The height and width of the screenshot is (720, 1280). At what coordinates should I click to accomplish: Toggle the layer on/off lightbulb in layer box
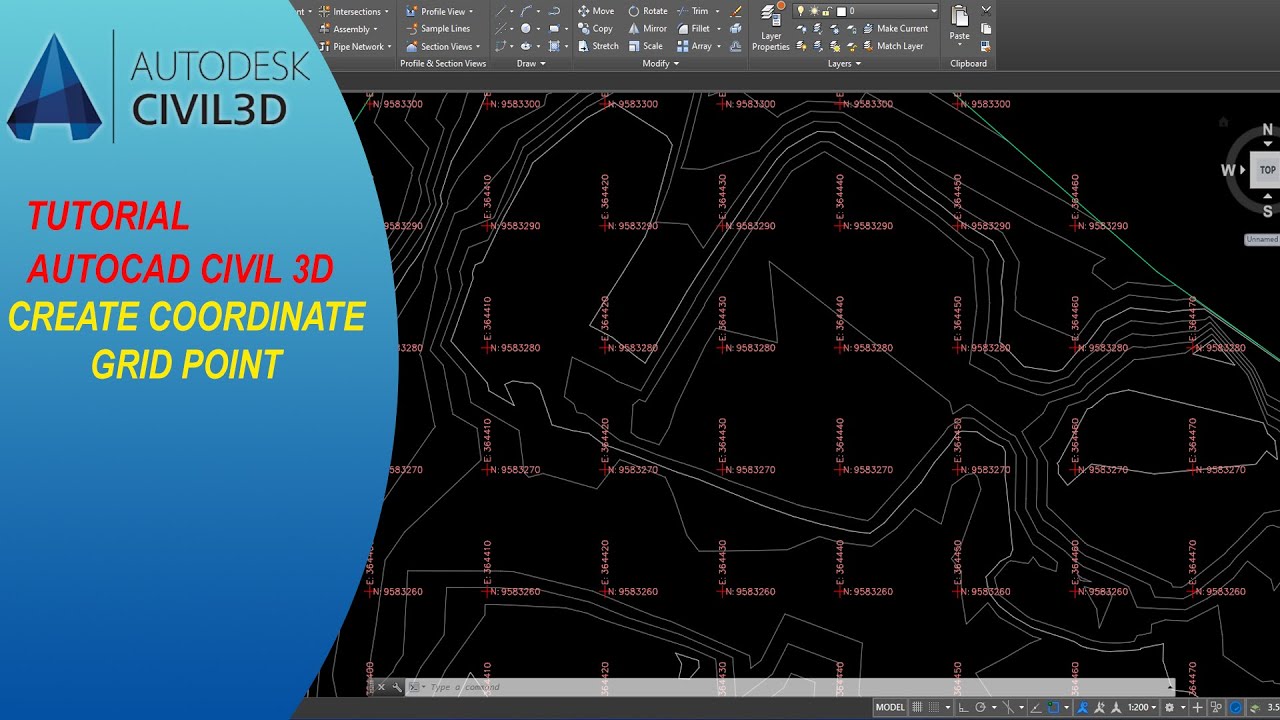(800, 11)
